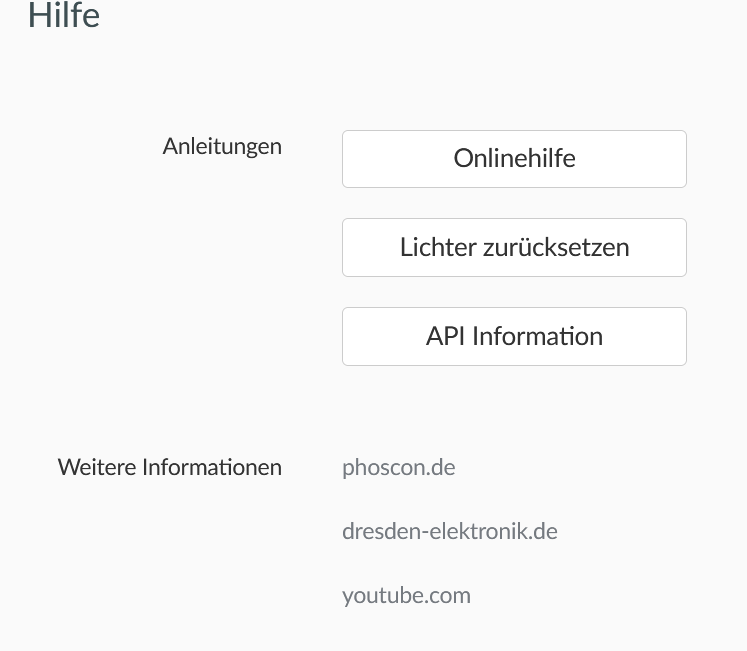
Task: Click the Anleitungen section label
Action: [x=222, y=146]
